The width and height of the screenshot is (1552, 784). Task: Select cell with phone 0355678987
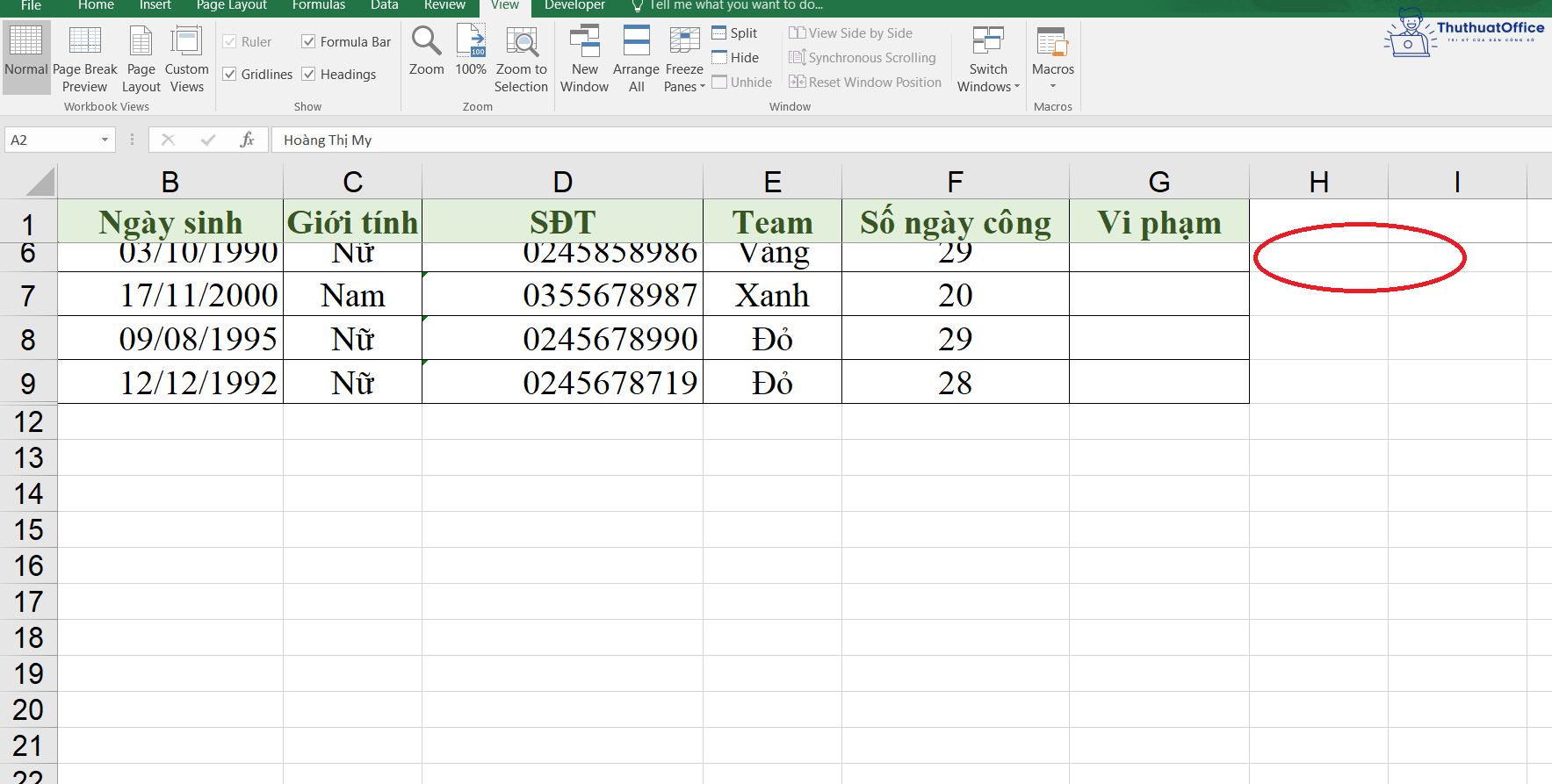(563, 295)
